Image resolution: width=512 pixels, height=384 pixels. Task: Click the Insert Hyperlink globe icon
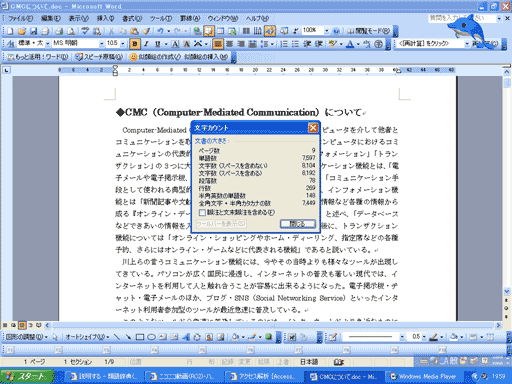(x=197, y=31)
